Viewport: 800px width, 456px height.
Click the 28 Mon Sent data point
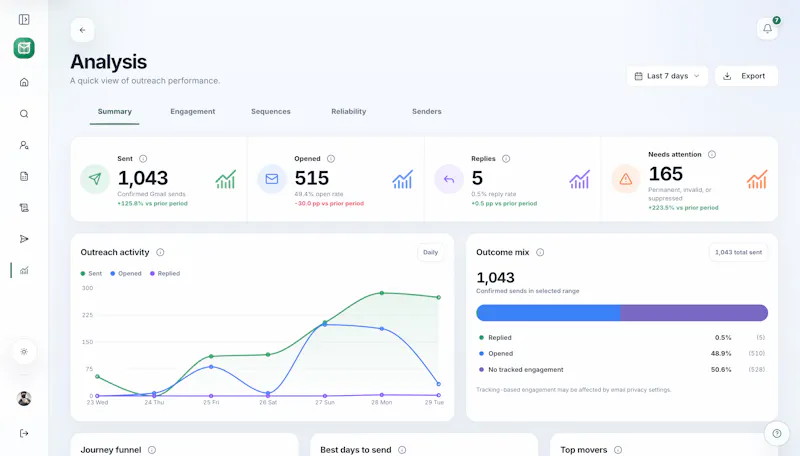pyautogui.click(x=382, y=293)
